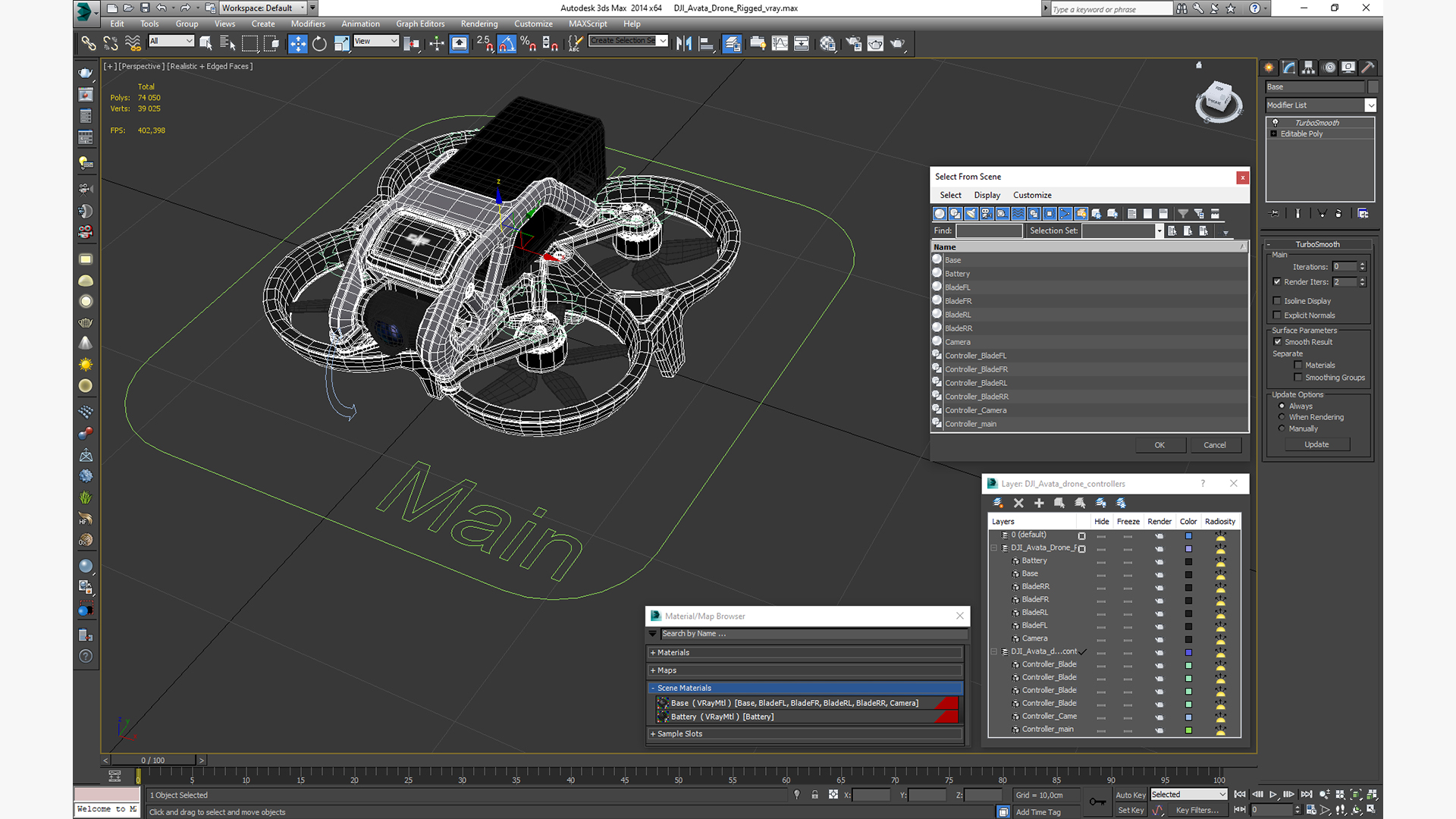This screenshot has width=1456, height=819.
Task: Open the Modifiers menu
Action: point(308,24)
